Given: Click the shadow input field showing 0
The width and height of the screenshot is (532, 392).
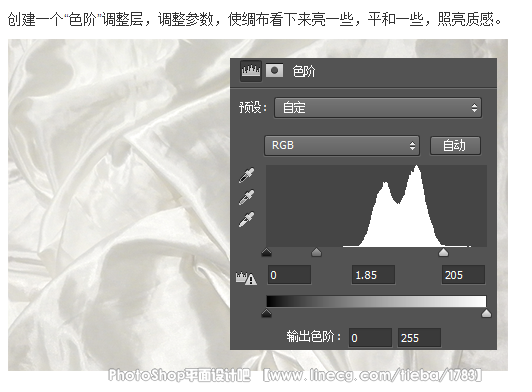Looking at the screenshot, I should (289, 275).
